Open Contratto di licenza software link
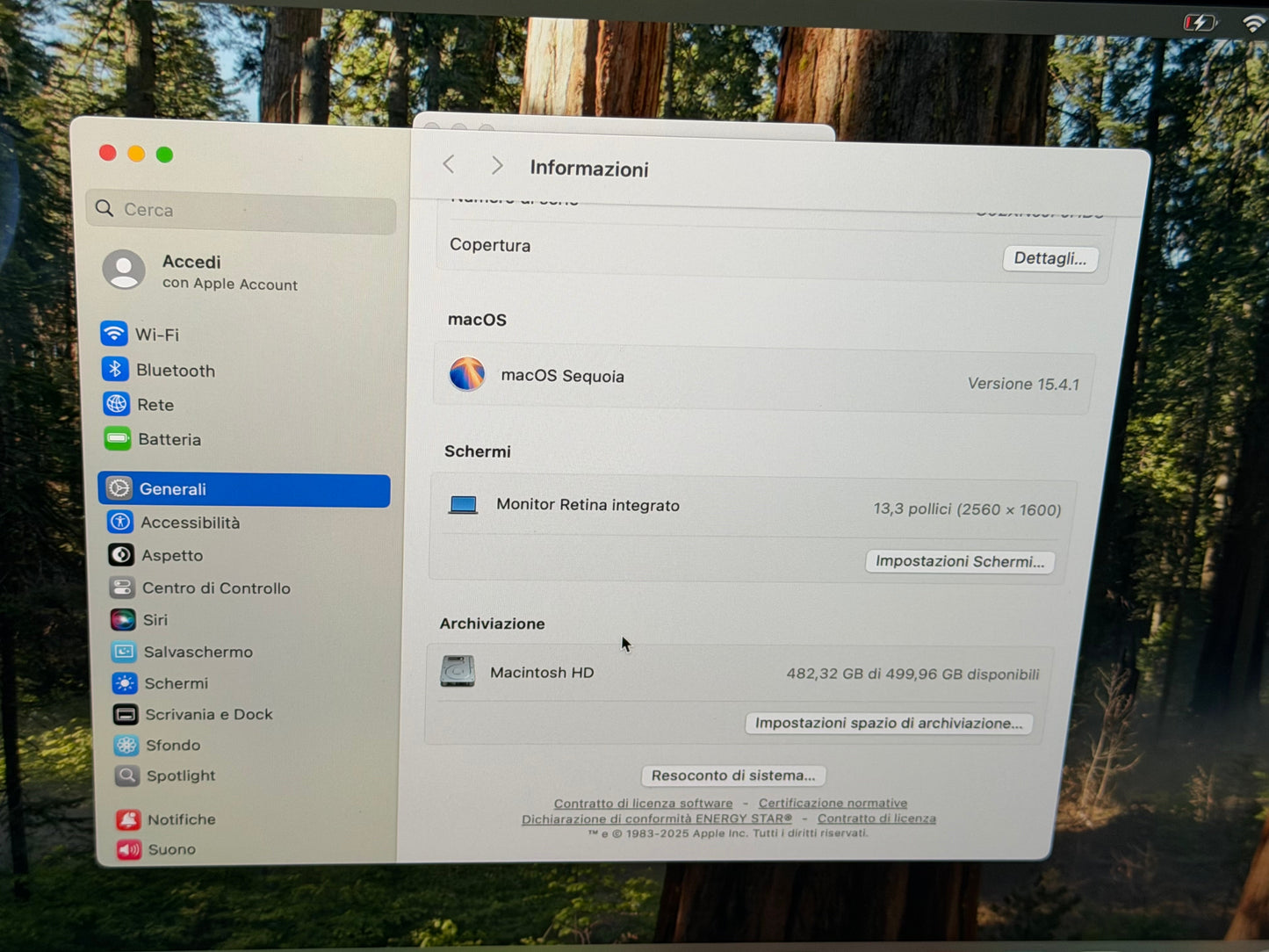 tap(643, 803)
